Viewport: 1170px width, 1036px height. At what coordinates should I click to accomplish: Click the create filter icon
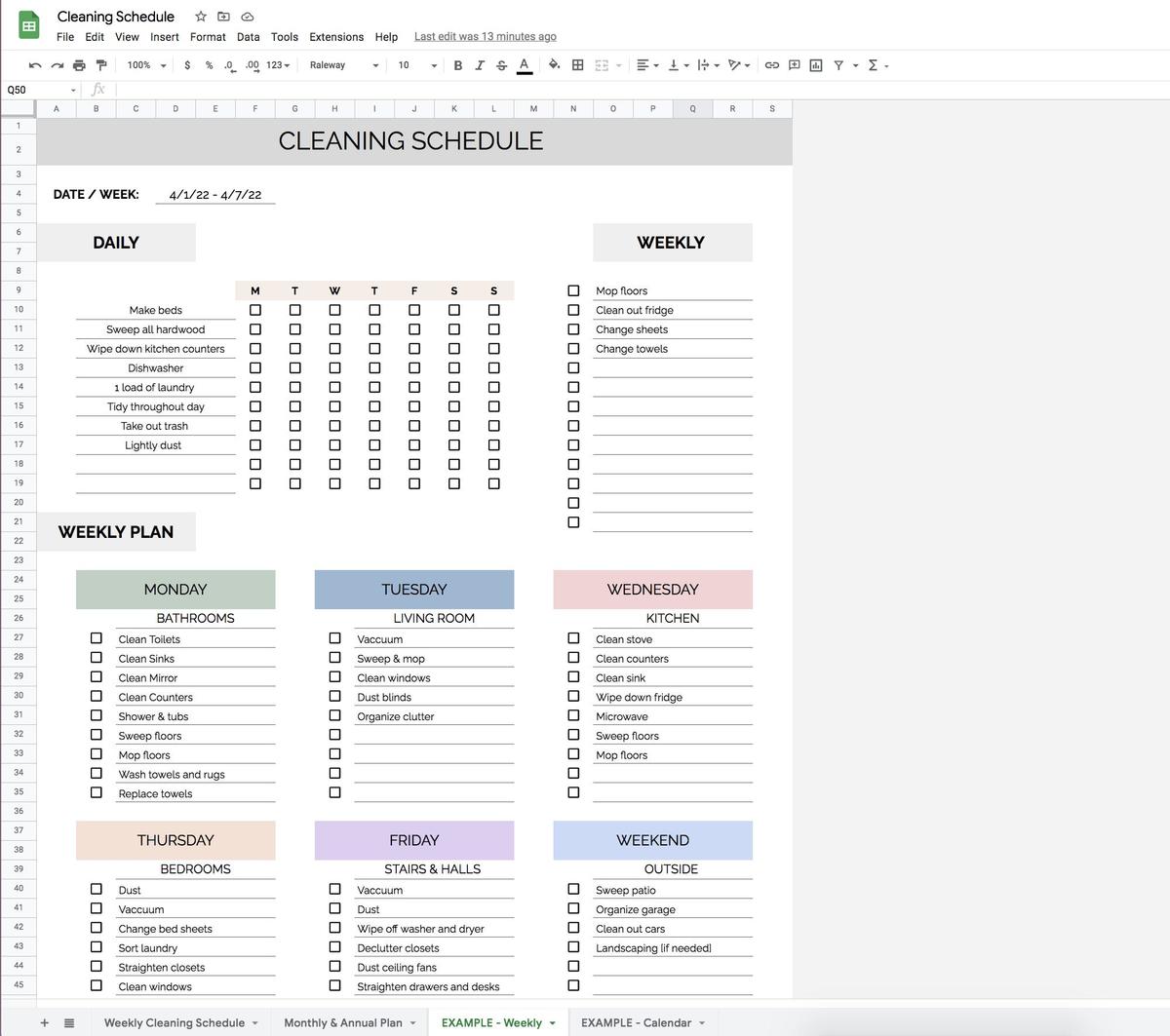coord(838,65)
